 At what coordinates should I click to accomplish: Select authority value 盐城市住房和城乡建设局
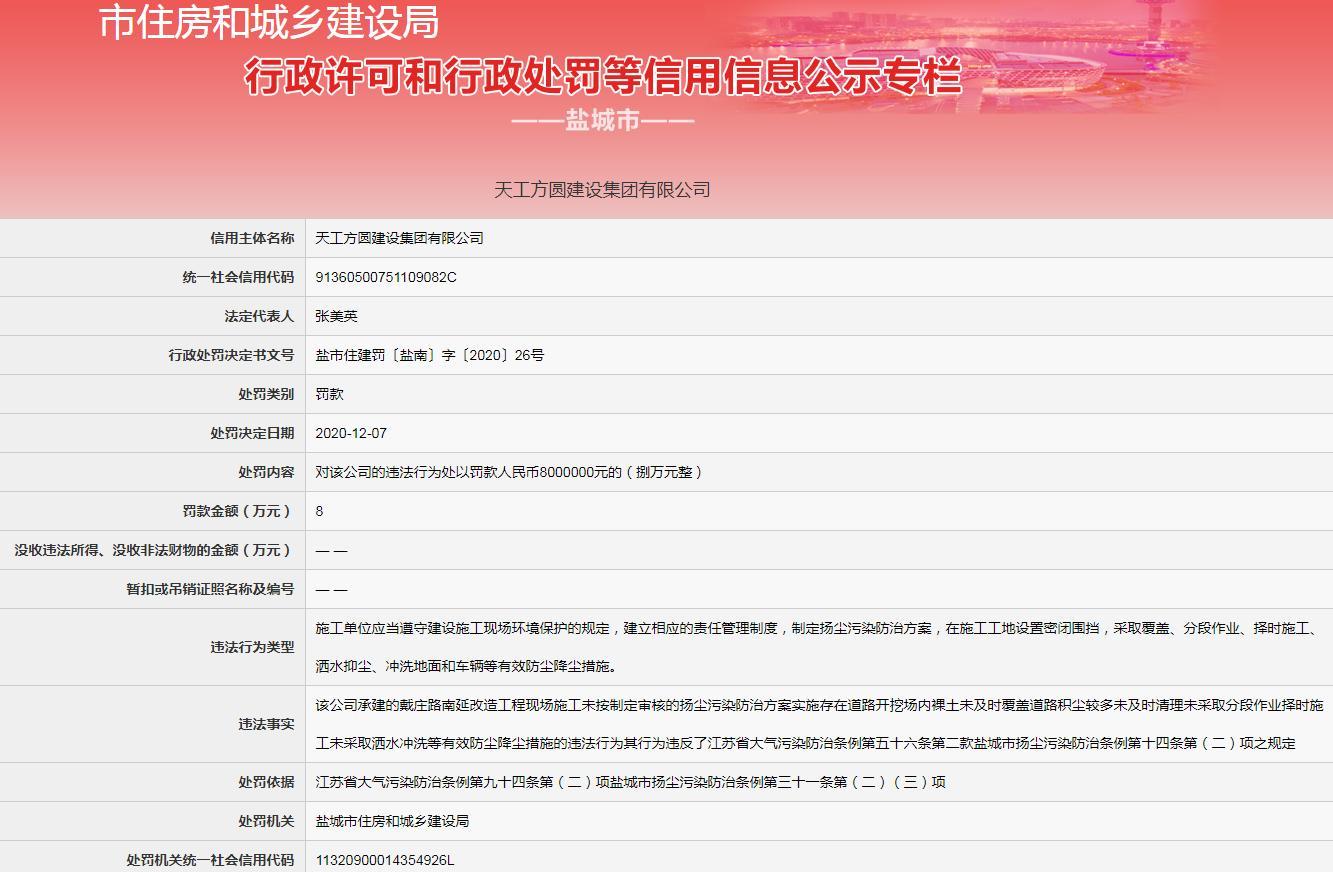[392, 821]
